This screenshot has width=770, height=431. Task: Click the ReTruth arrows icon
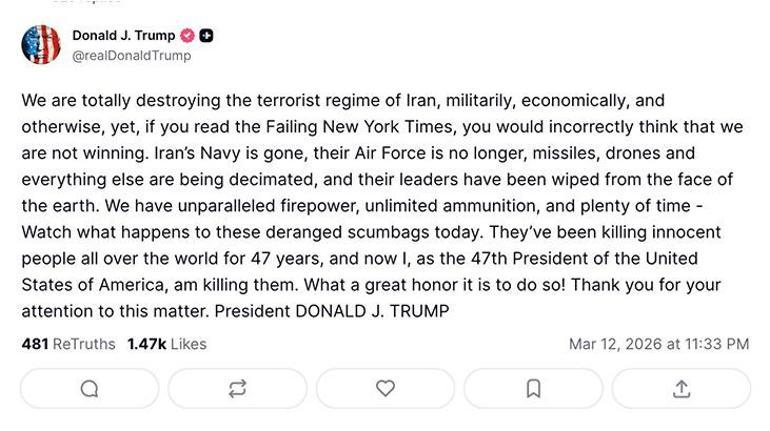[x=237, y=389]
